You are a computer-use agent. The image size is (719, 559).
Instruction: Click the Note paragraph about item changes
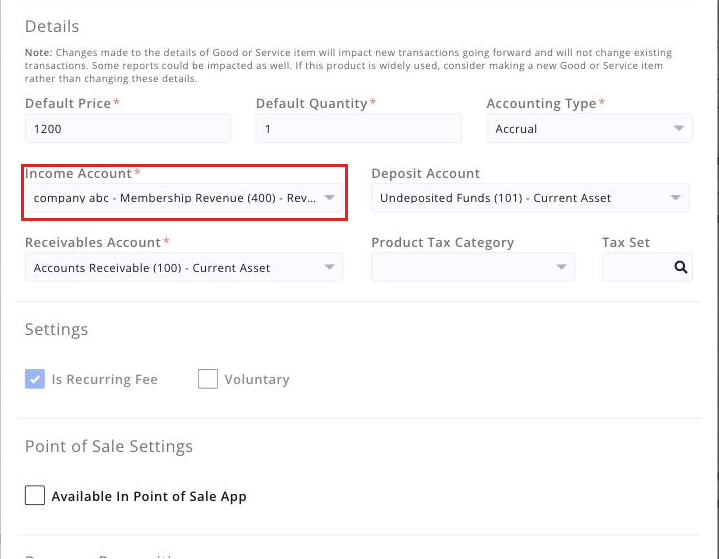(348, 66)
